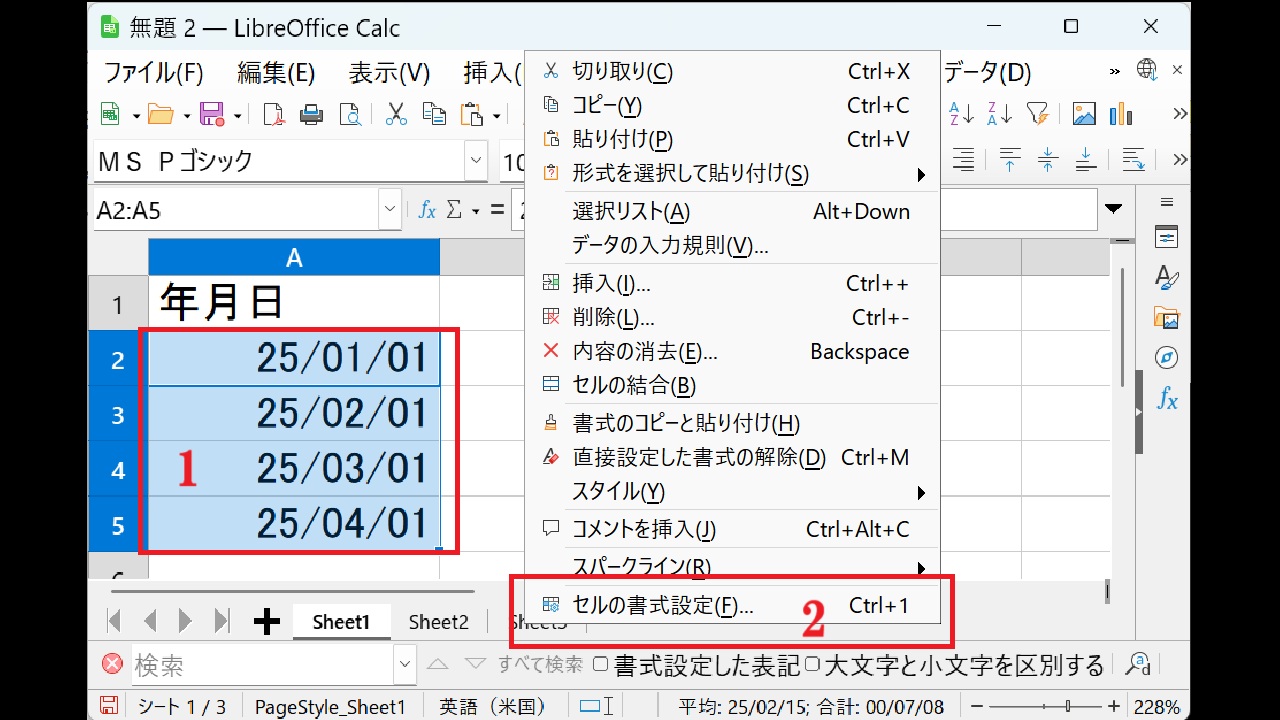Click the find previous up arrow
1280x720 pixels.
coord(438,664)
